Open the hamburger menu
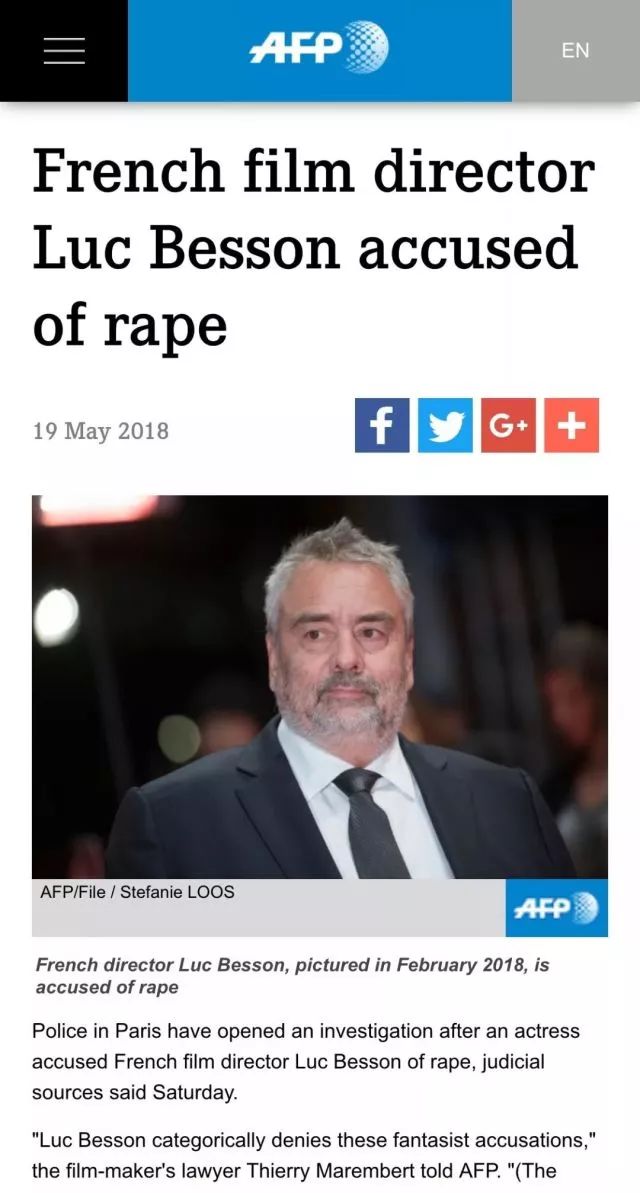 64,50
